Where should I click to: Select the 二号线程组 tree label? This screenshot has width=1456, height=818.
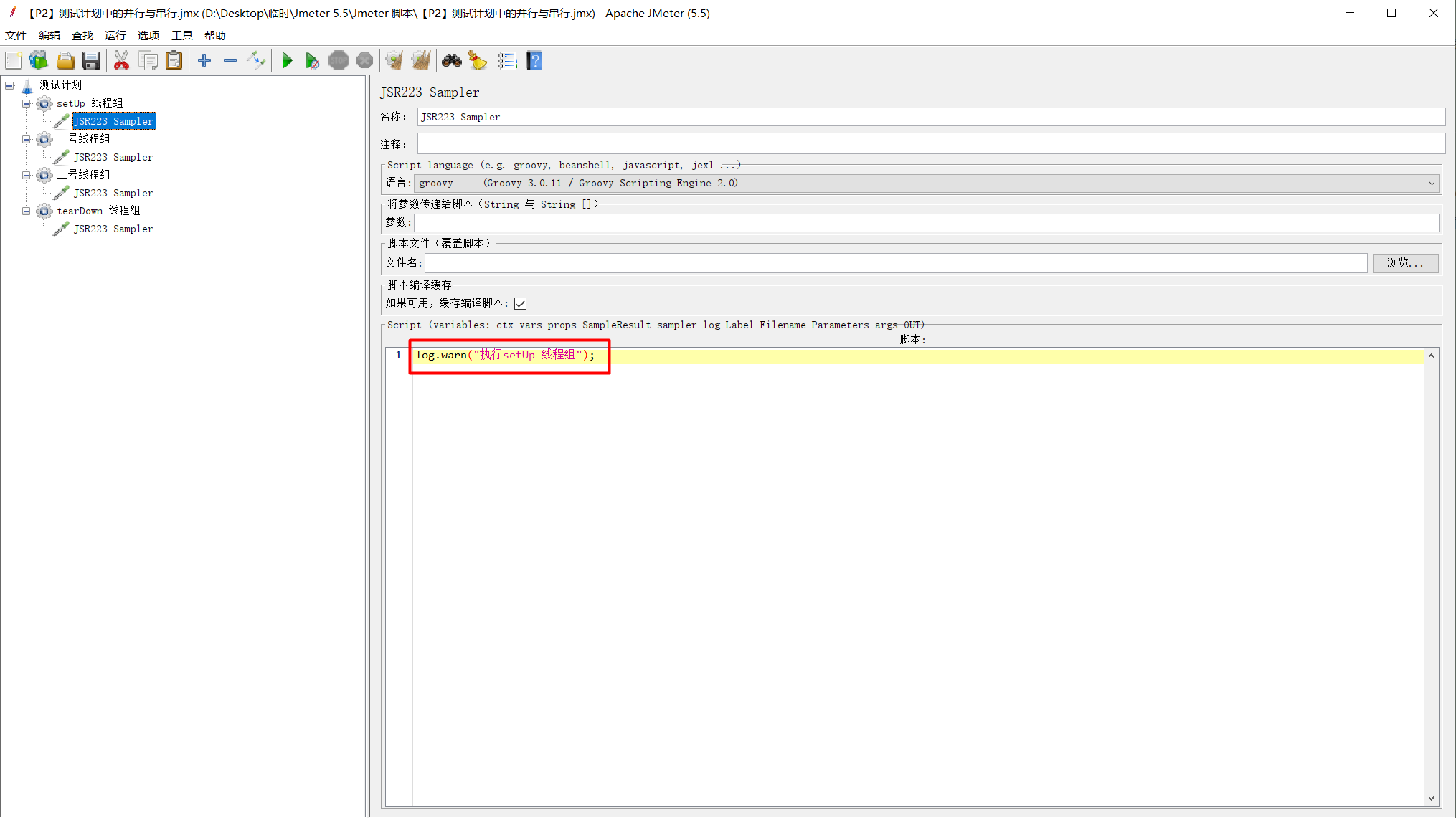coord(83,175)
